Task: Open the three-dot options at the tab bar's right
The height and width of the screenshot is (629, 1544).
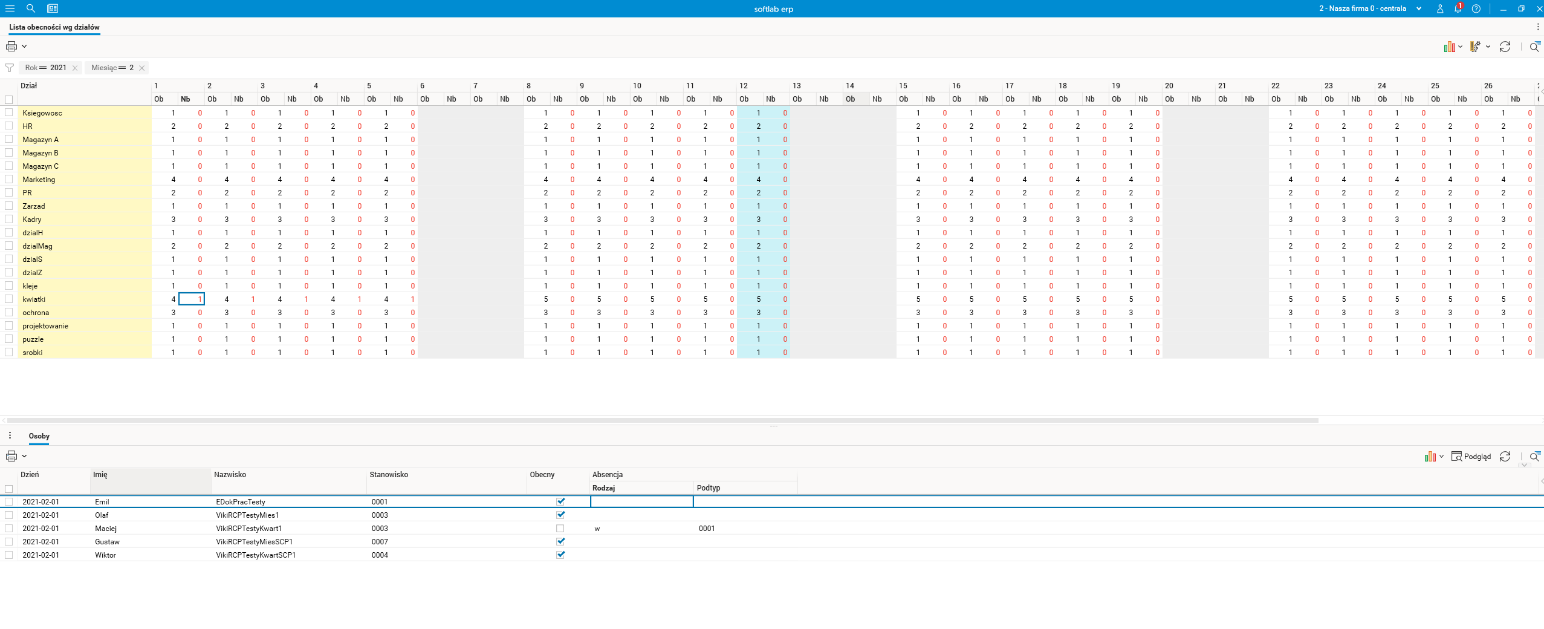Action: coord(1538,27)
